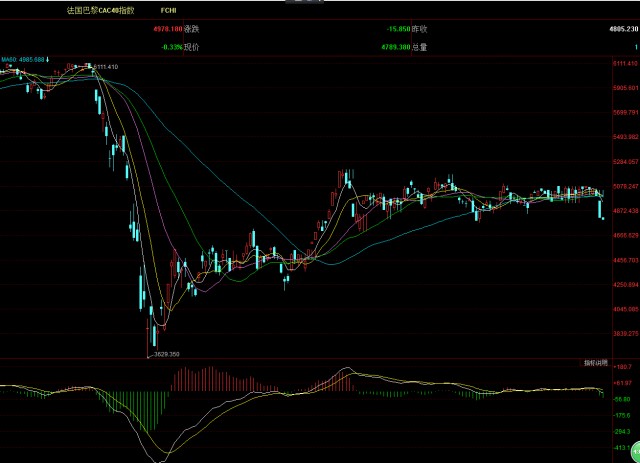Click the 涨跌 change label
Screen dimensions: 640x463
click(191, 29)
